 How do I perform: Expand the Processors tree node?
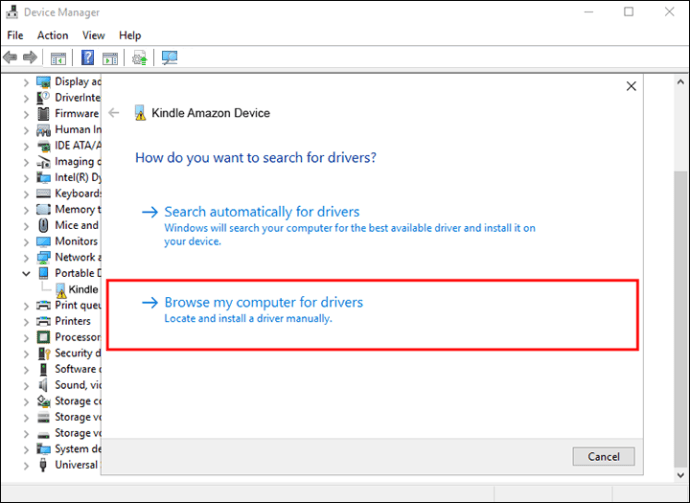point(26,337)
